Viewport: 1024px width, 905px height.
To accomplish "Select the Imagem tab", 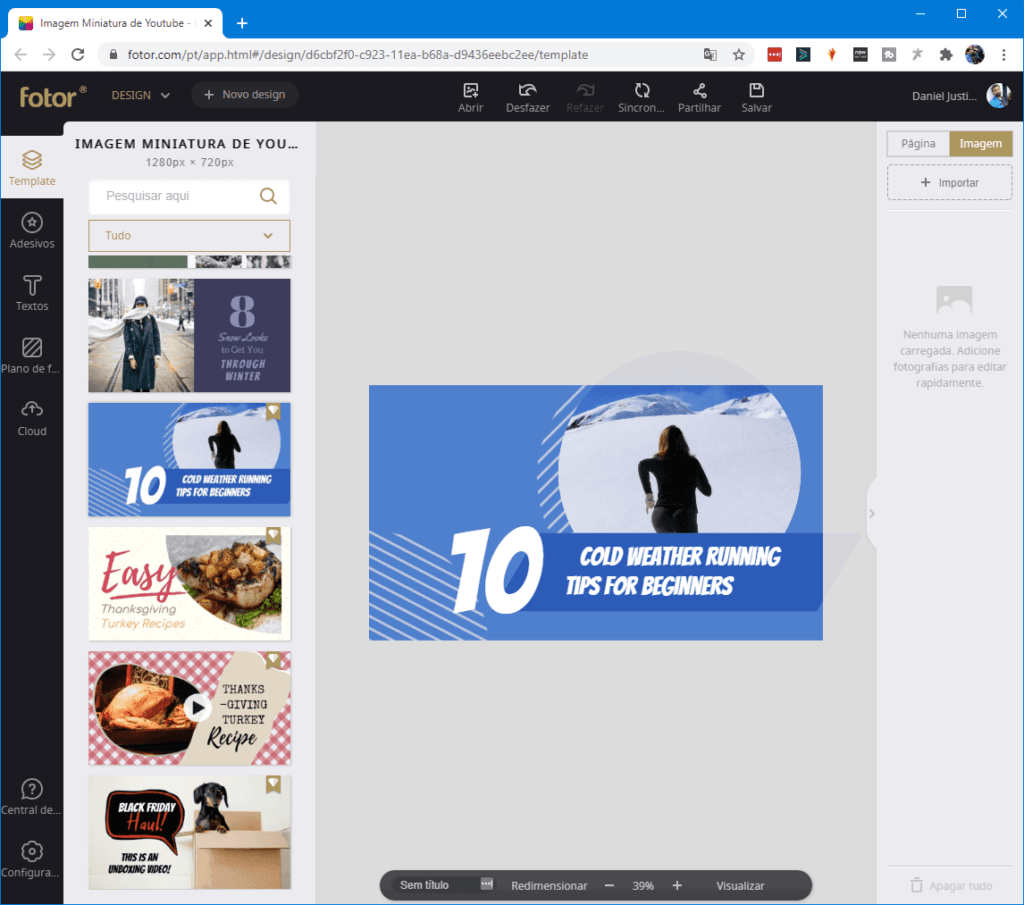I will click(x=981, y=143).
